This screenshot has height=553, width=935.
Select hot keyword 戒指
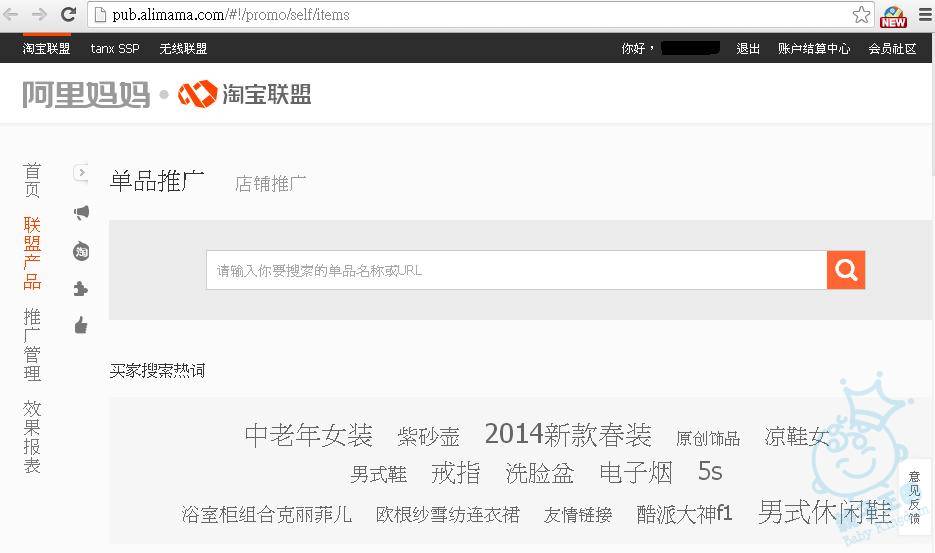(x=456, y=473)
